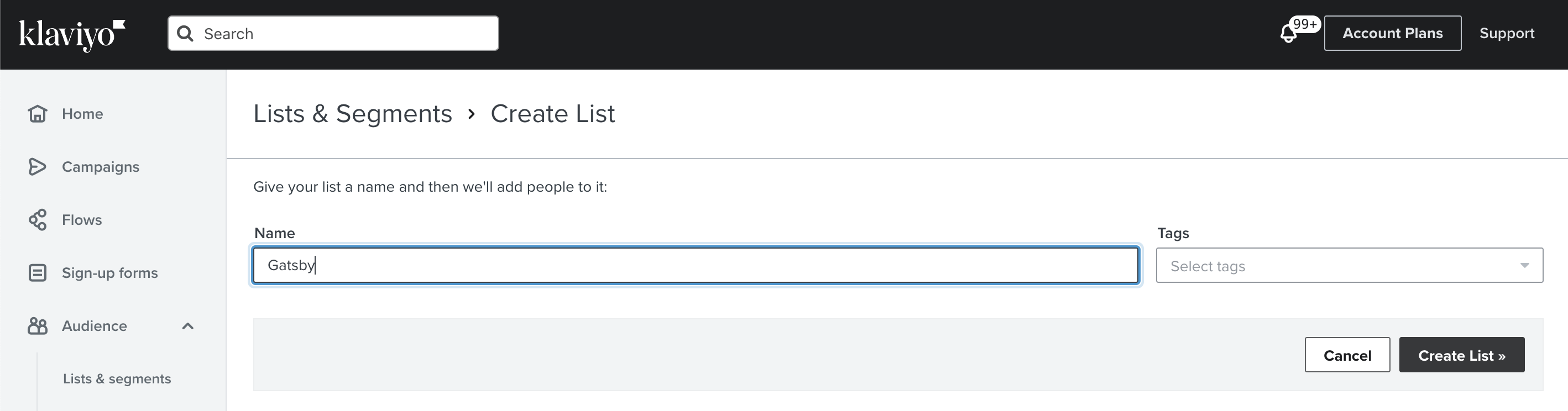Click into the top Search box

point(333,34)
